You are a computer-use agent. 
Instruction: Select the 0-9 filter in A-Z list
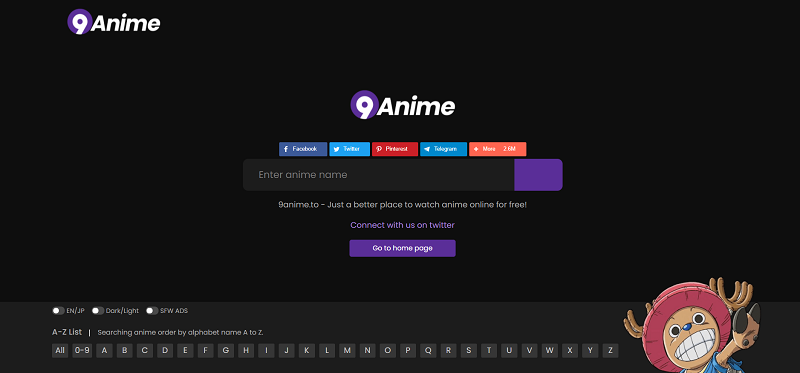pos(82,351)
